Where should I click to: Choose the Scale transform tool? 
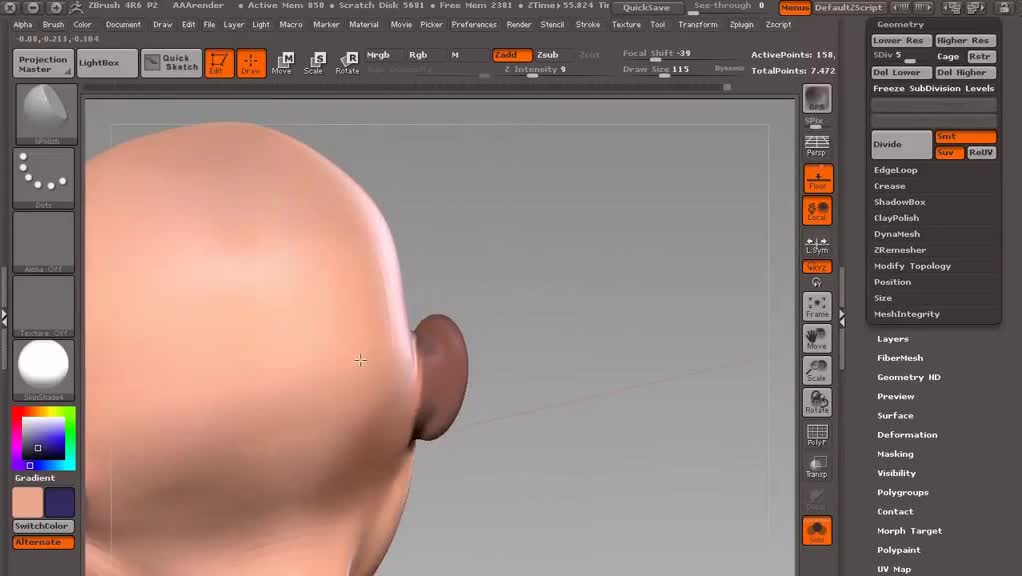coord(314,63)
